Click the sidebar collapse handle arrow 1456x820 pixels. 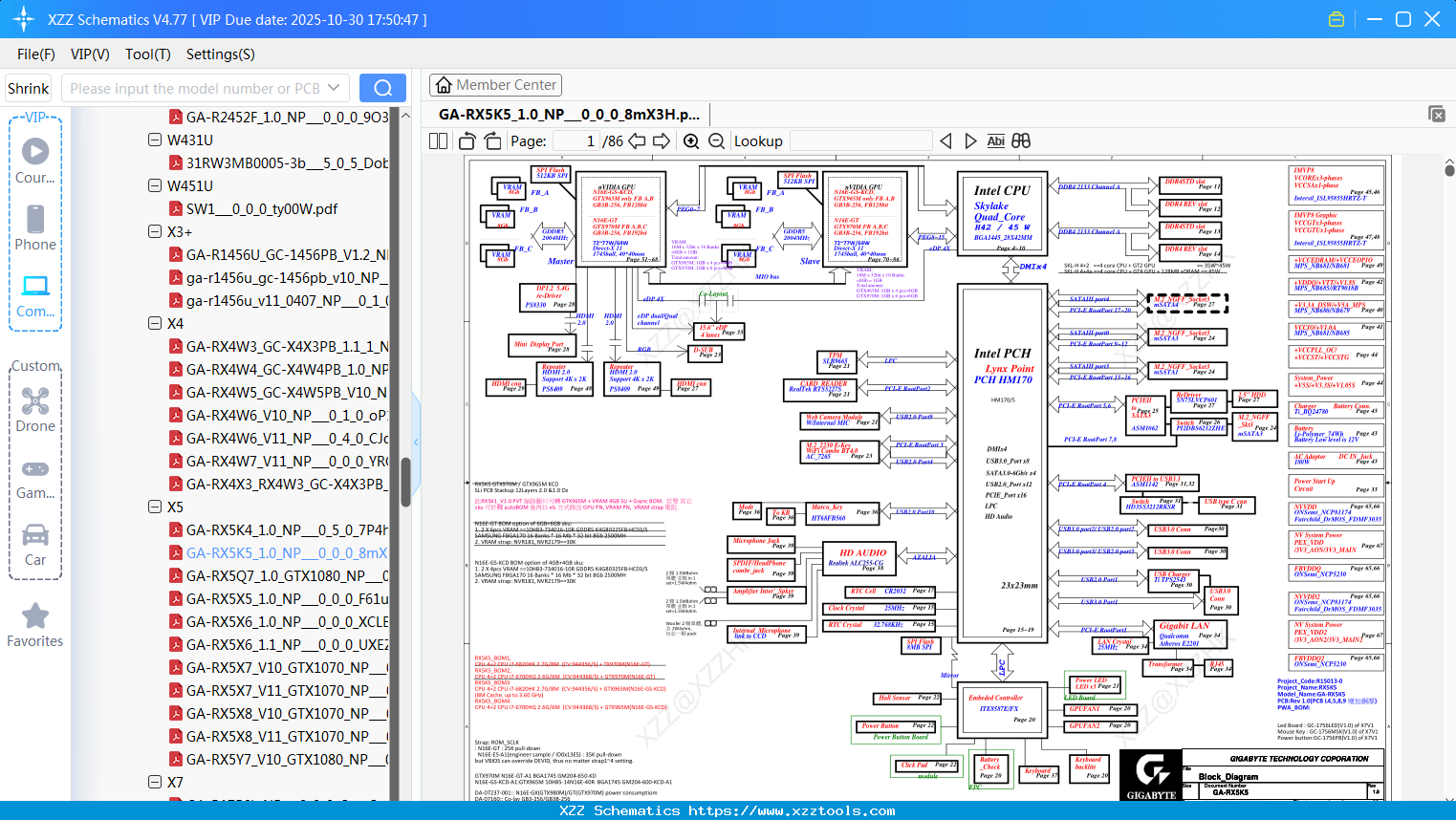click(x=416, y=442)
